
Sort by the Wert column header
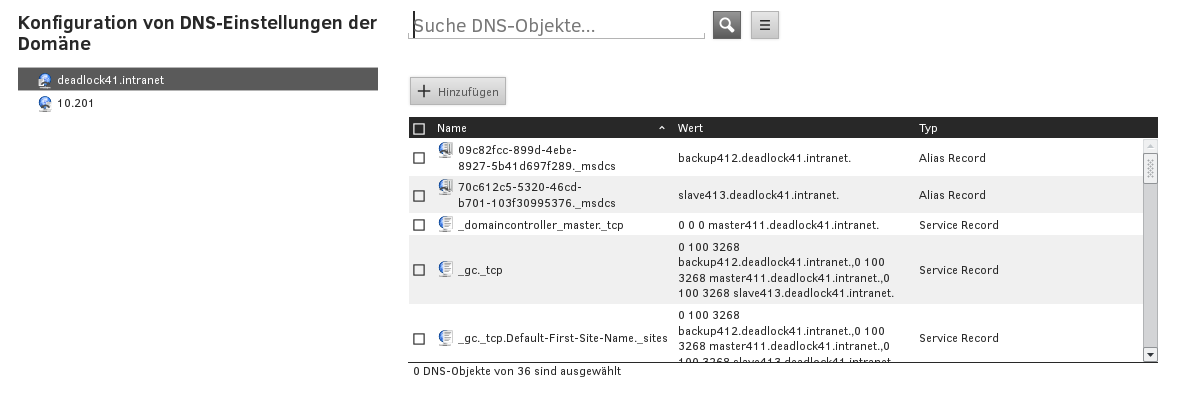tap(690, 129)
